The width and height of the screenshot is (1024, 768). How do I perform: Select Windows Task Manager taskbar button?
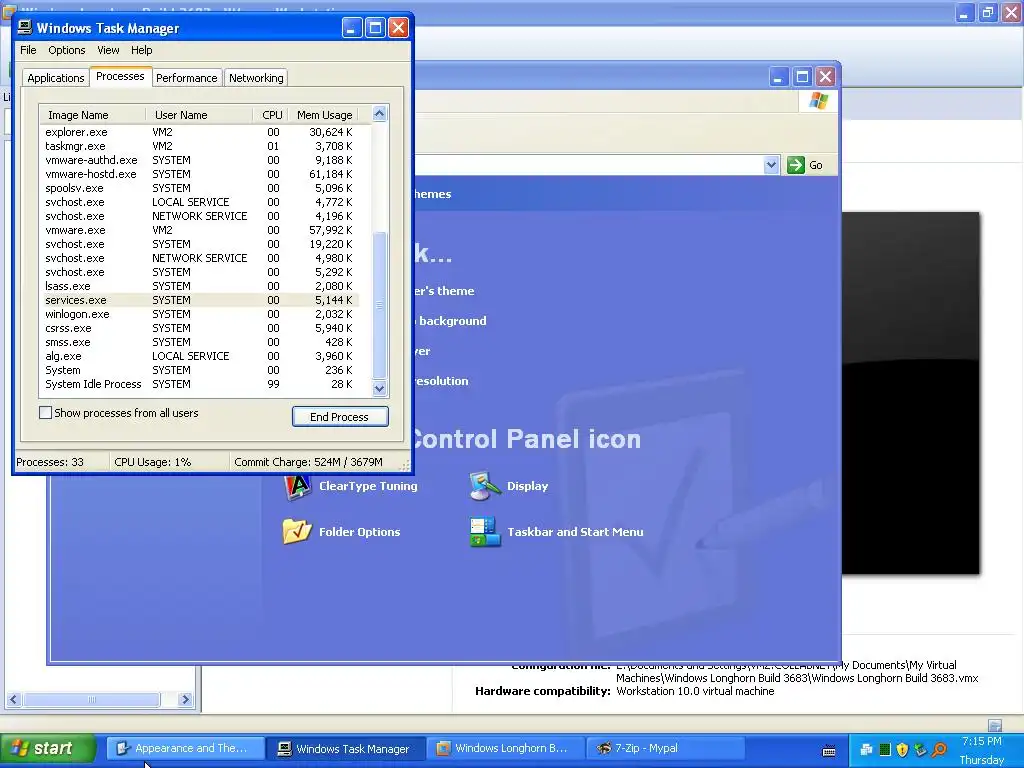(346, 748)
